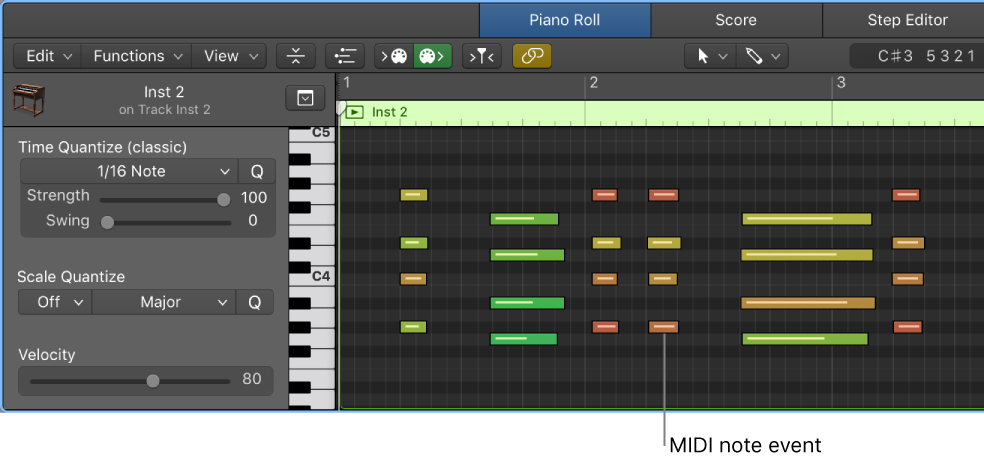This screenshot has width=984, height=462.
Task: Adjust the Velocity slider
Action: pos(152,381)
